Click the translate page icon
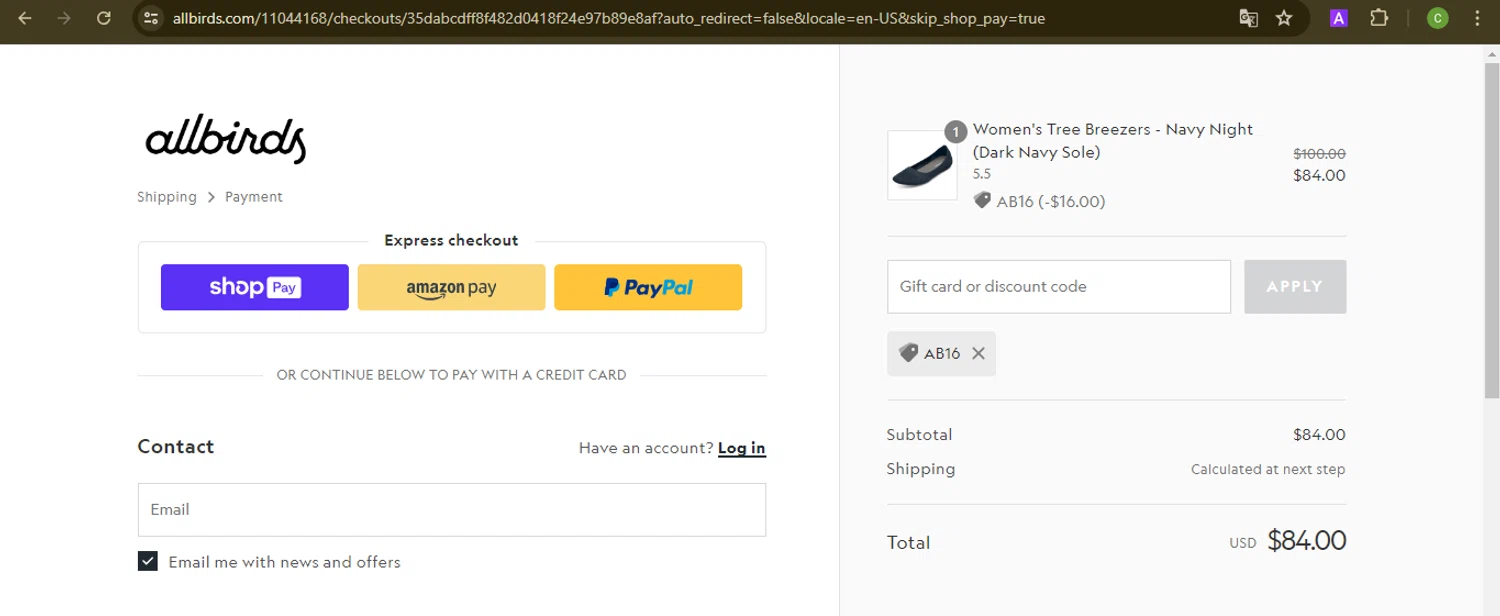Image resolution: width=1500 pixels, height=616 pixels. (1248, 18)
